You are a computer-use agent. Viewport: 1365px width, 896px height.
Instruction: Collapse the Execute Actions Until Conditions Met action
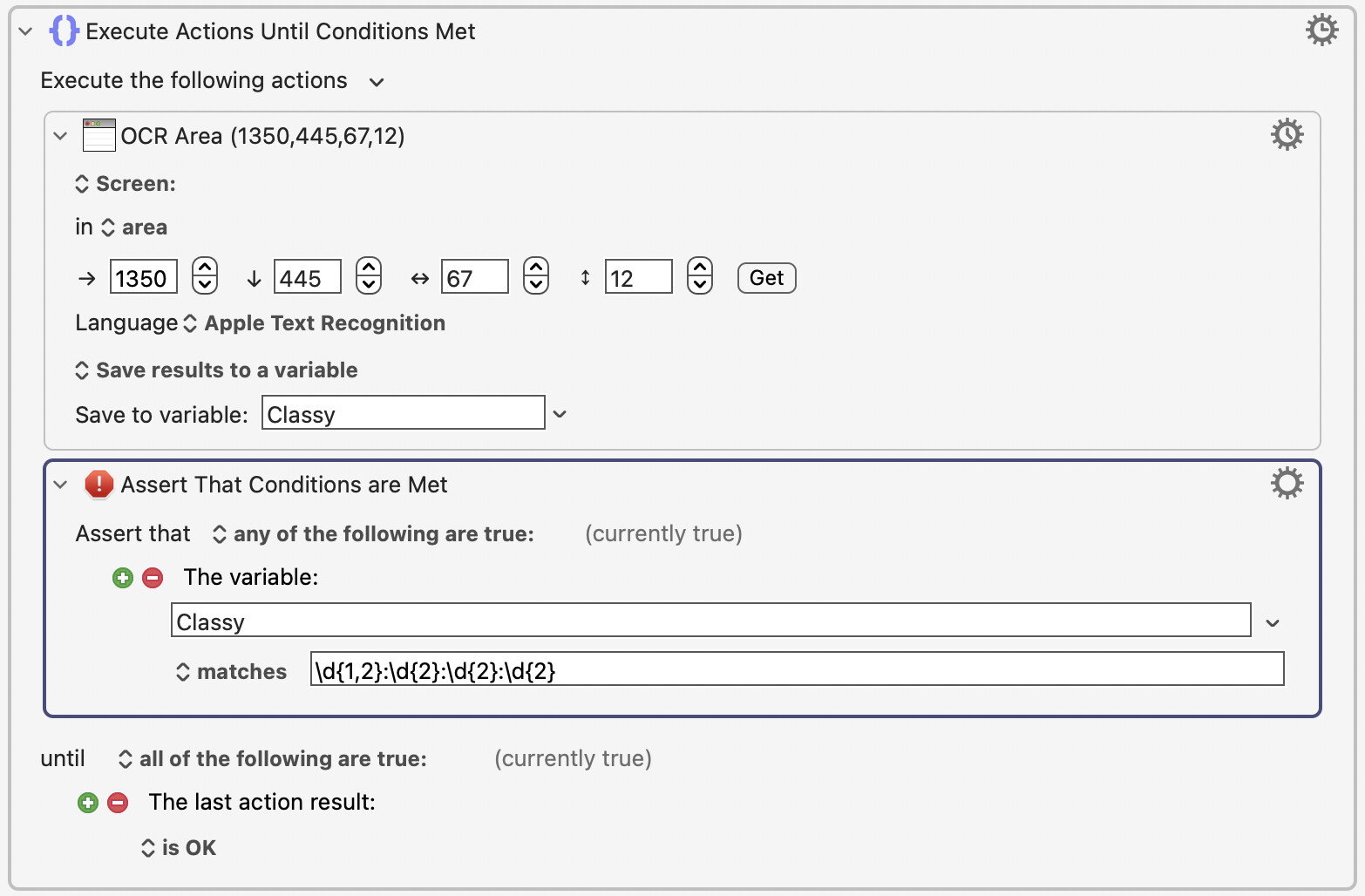26,31
